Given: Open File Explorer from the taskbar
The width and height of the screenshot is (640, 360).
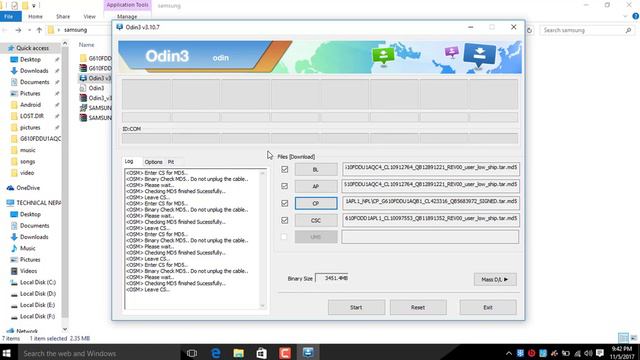Looking at the screenshot, I should pos(239,353).
